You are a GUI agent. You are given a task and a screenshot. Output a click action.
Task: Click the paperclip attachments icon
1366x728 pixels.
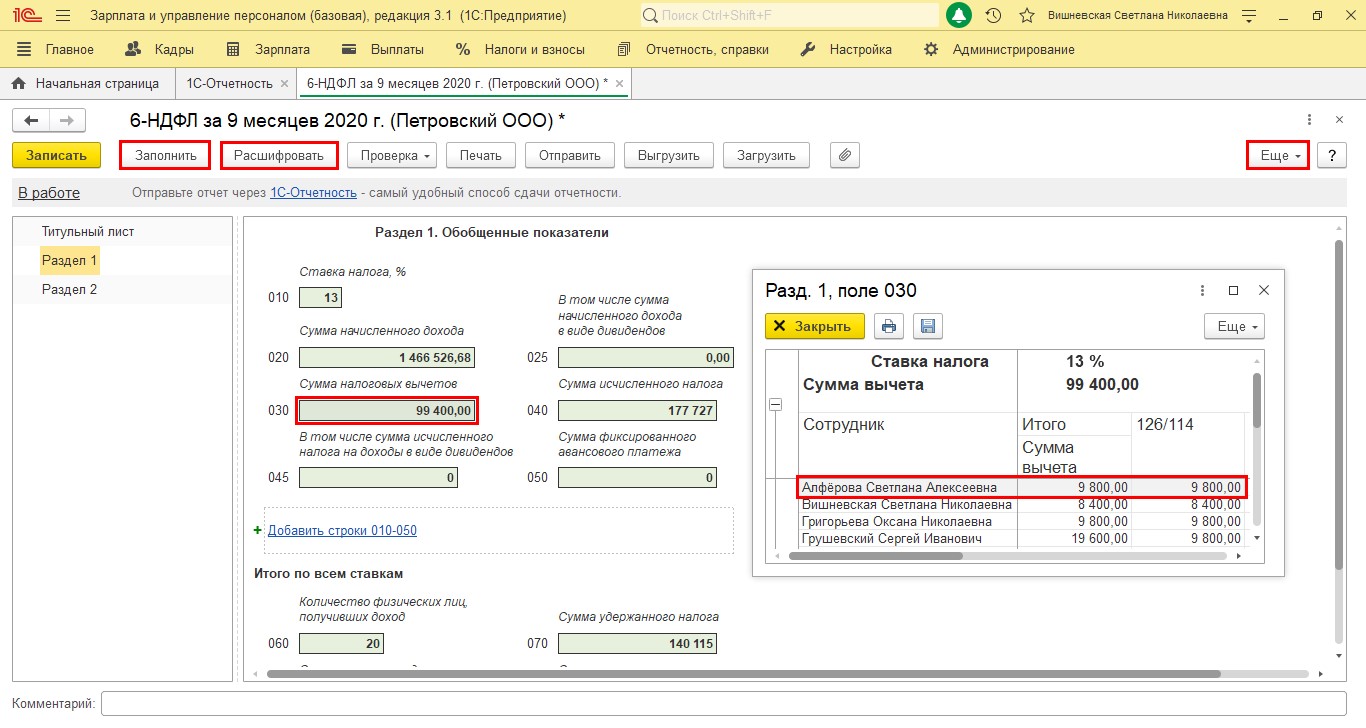point(845,155)
